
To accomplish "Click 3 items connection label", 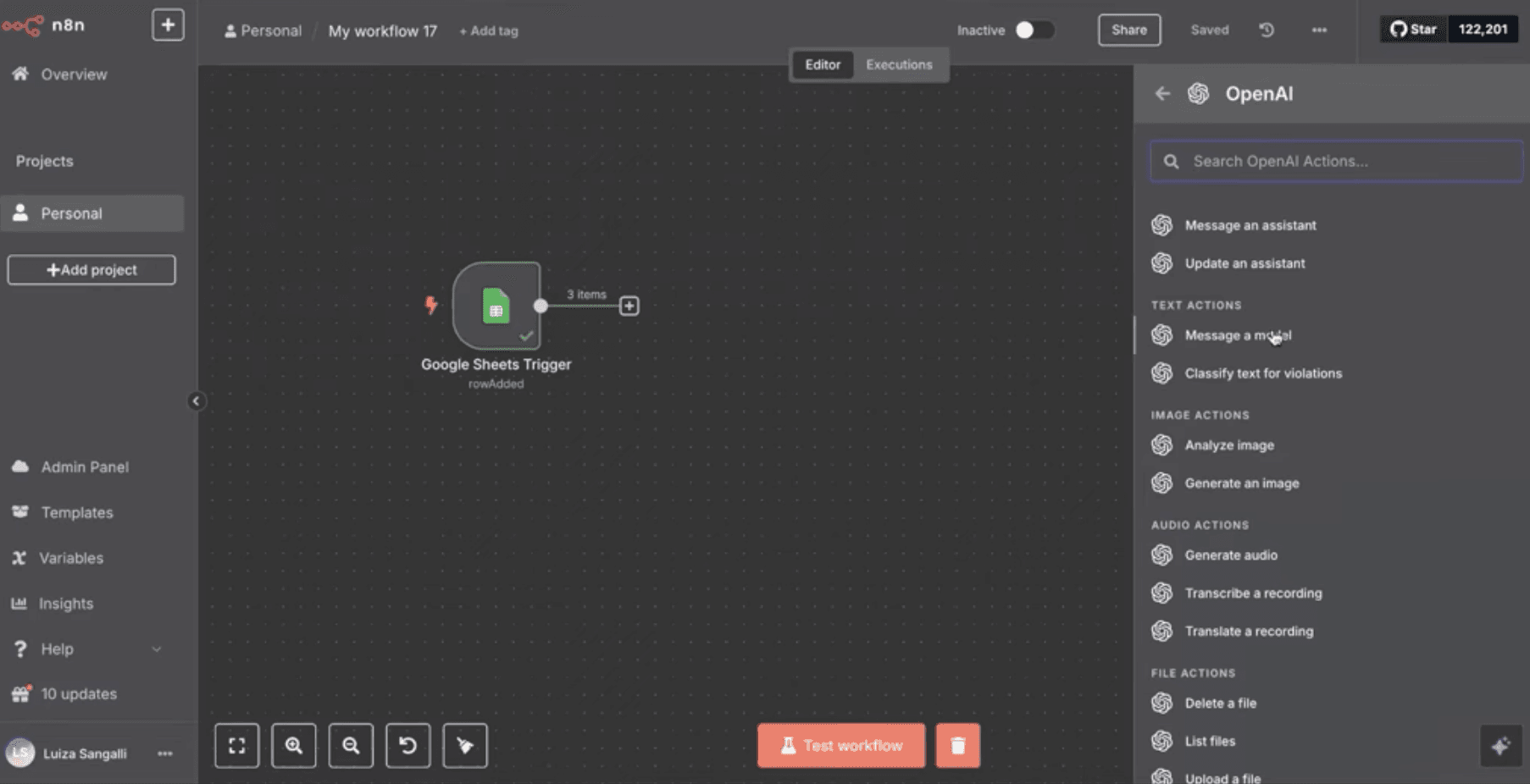I will 586,295.
